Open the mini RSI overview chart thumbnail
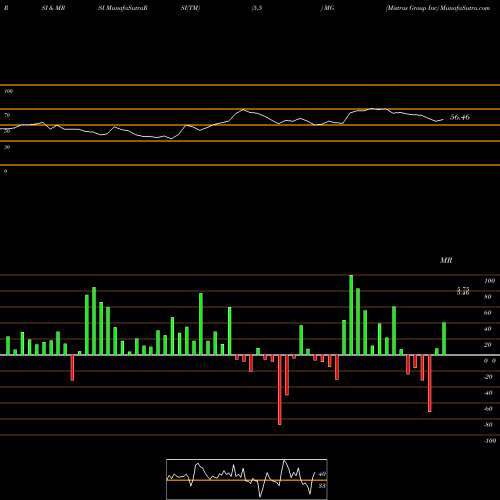The image size is (500, 500). pyautogui.click(x=247, y=479)
